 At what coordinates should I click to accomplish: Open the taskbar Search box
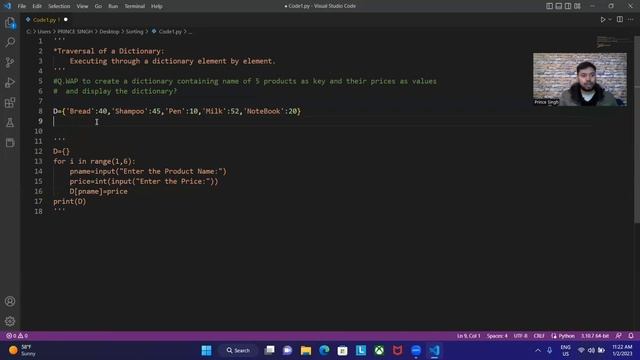coord(238,350)
